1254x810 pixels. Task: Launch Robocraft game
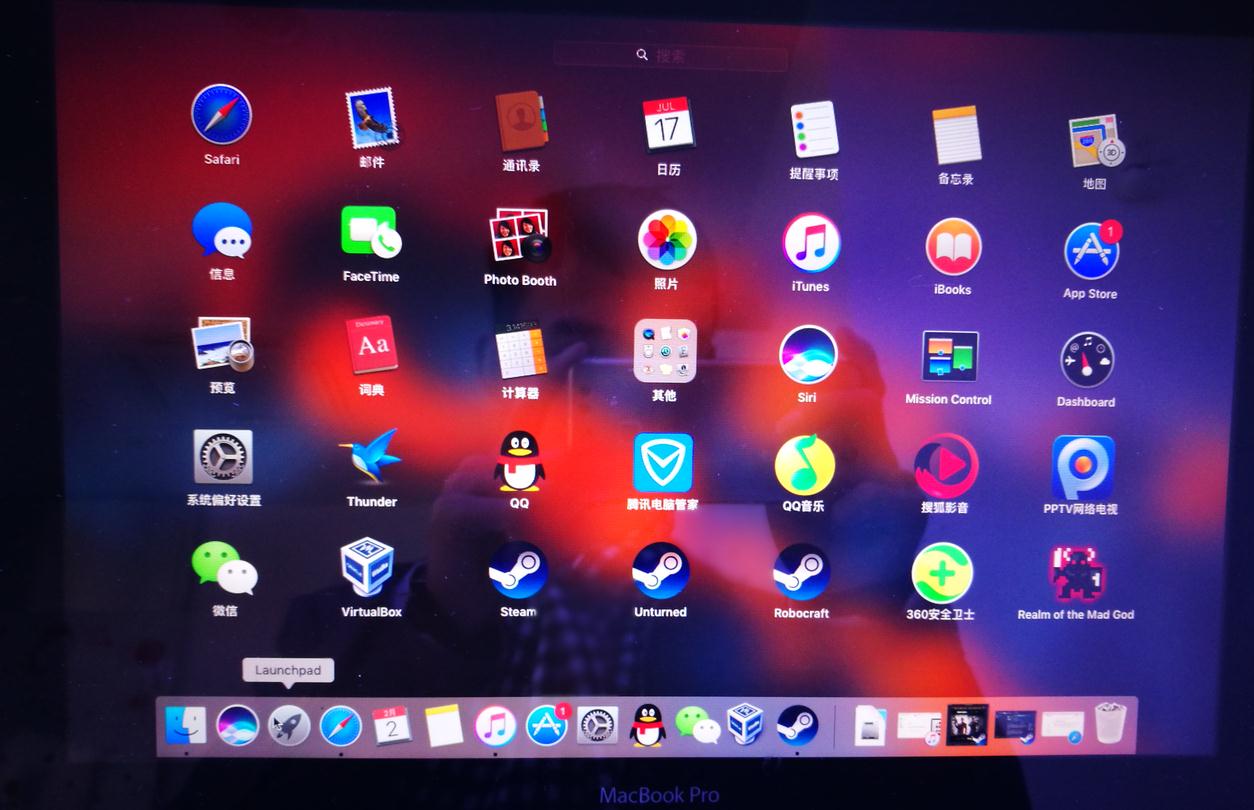coord(801,573)
